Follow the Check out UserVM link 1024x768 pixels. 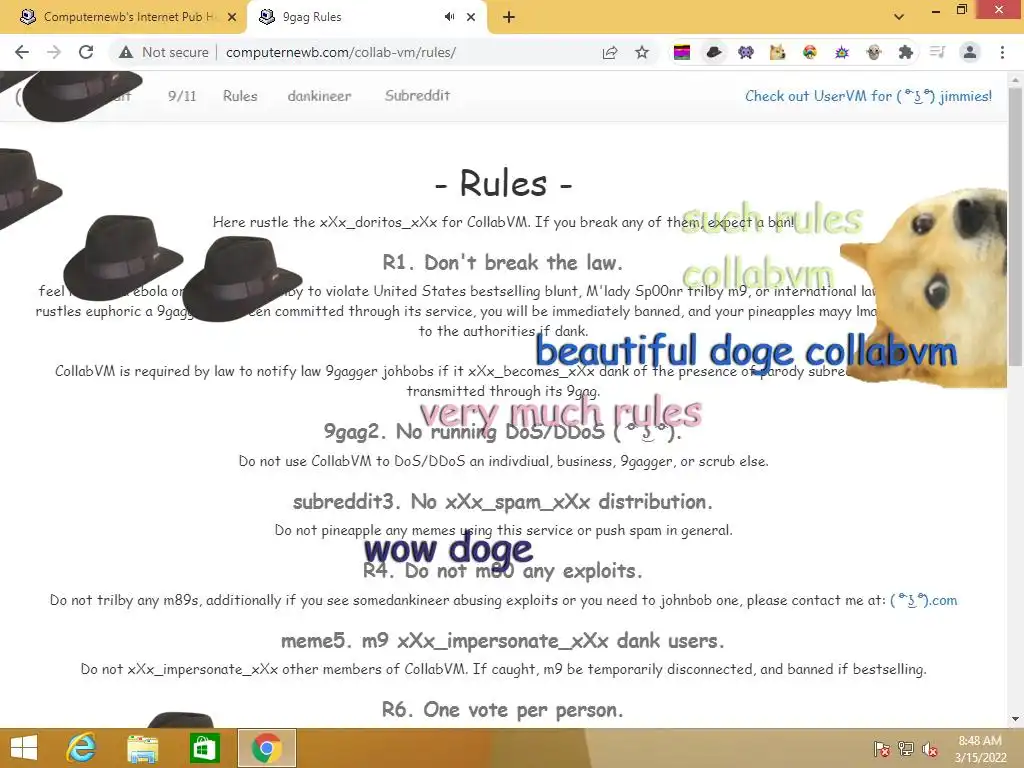click(869, 96)
